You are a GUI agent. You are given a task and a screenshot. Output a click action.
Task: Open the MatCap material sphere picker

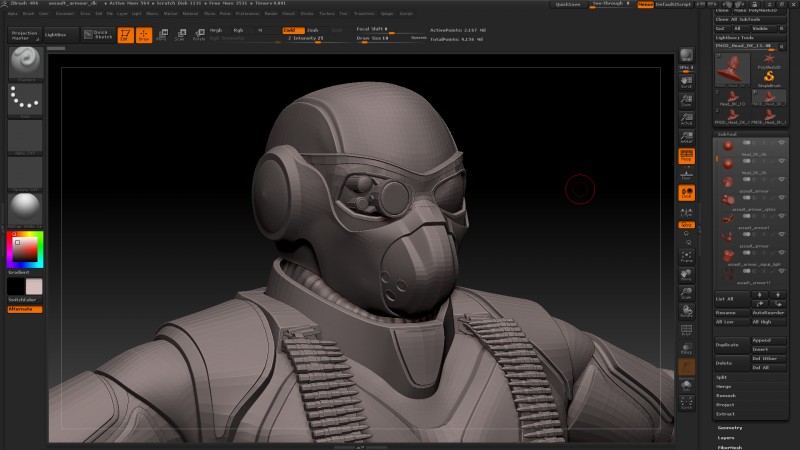tap(25, 210)
